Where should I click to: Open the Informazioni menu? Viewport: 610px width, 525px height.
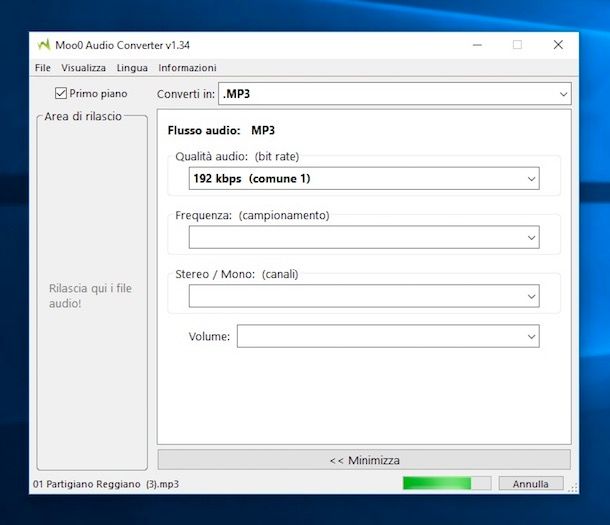pyautogui.click(x=187, y=68)
